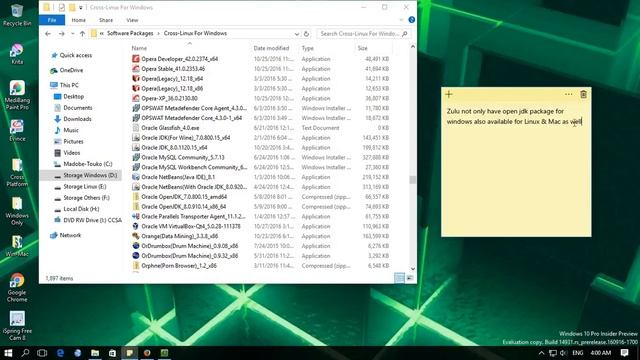Expand address bar history dropdown
The image size is (640, 360).
click(x=297, y=33)
